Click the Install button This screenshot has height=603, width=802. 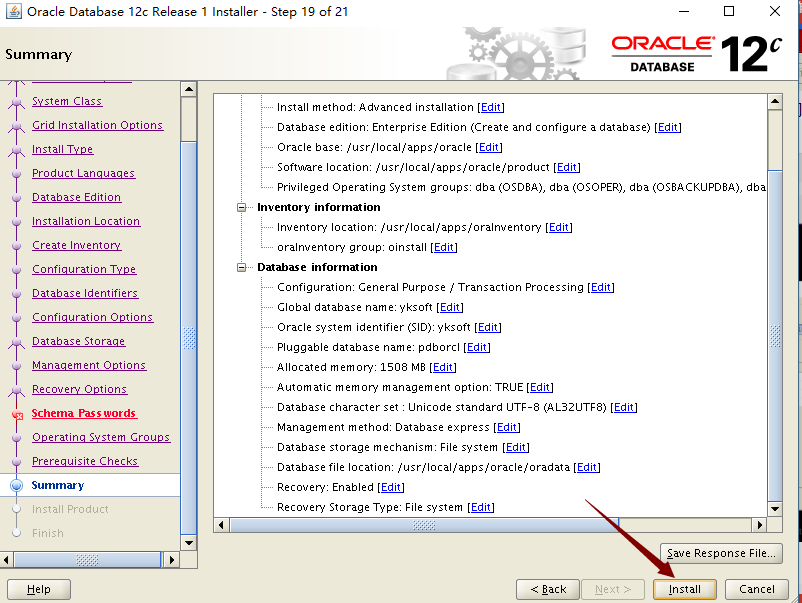point(684,589)
